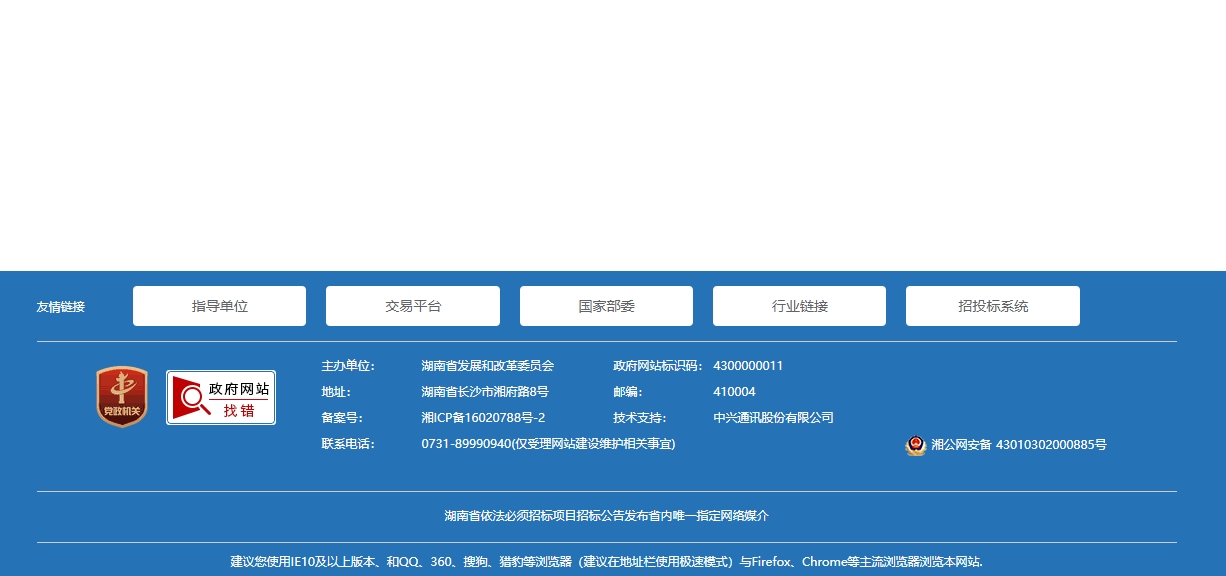Click the postal code 410004
Screen dimensions: 1226x576
(x=734, y=392)
